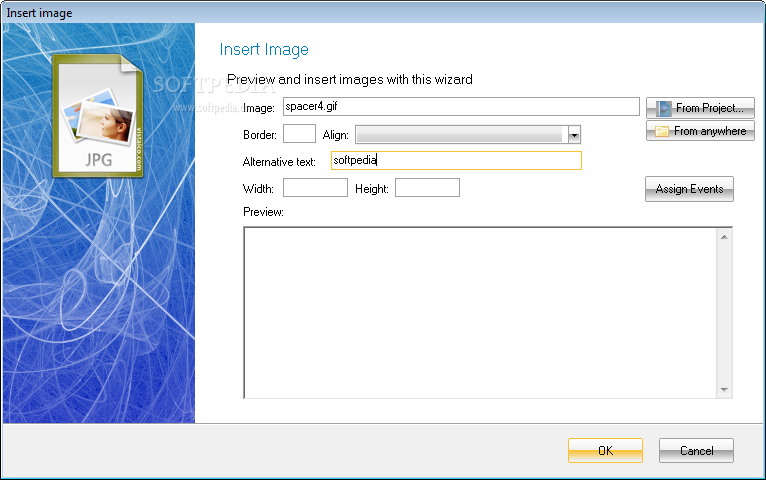Focus the Image filename field with spacer4.gif

click(460, 107)
